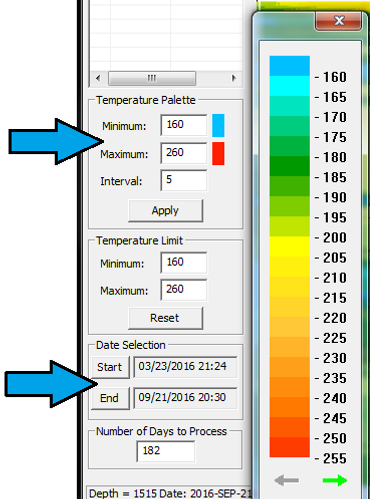Click the Number of Days to Process field

point(166,451)
